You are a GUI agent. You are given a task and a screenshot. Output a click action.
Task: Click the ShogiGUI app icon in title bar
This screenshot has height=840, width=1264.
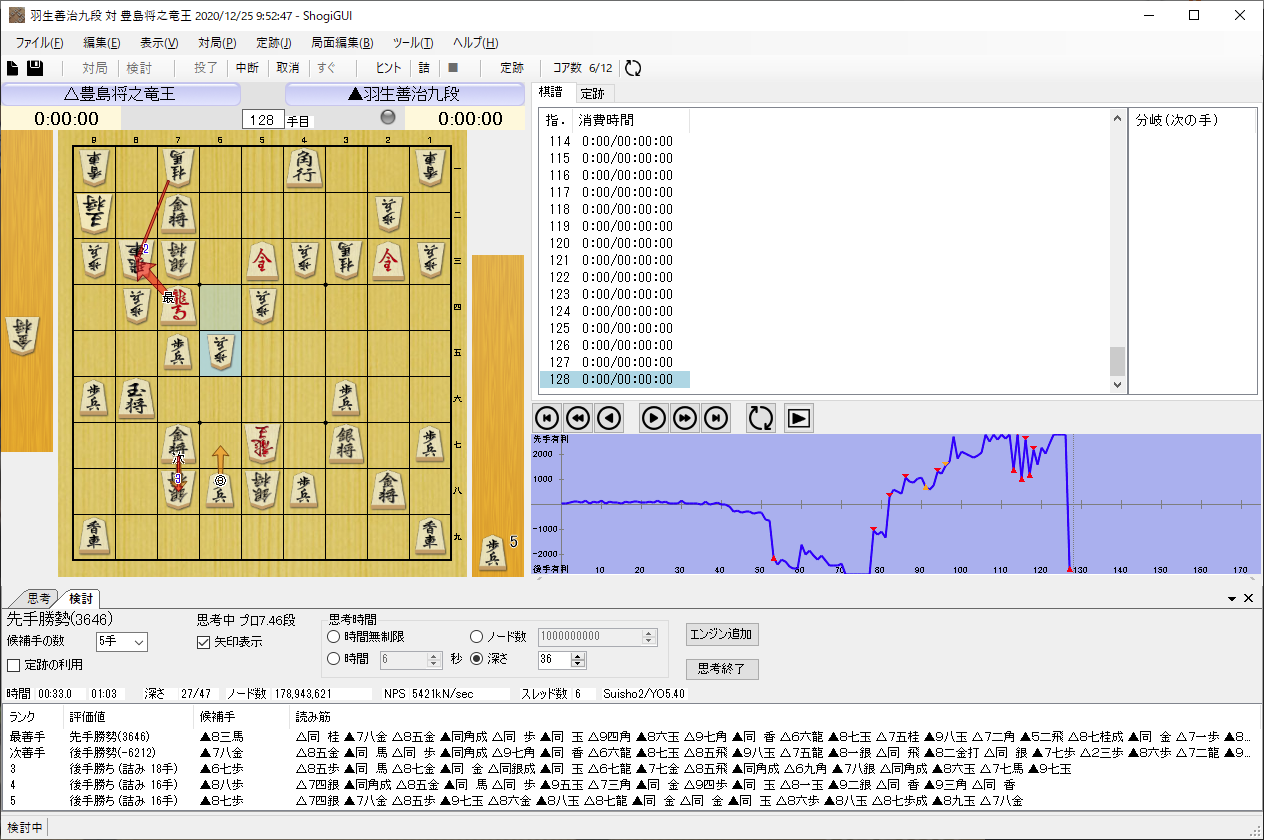coord(16,15)
